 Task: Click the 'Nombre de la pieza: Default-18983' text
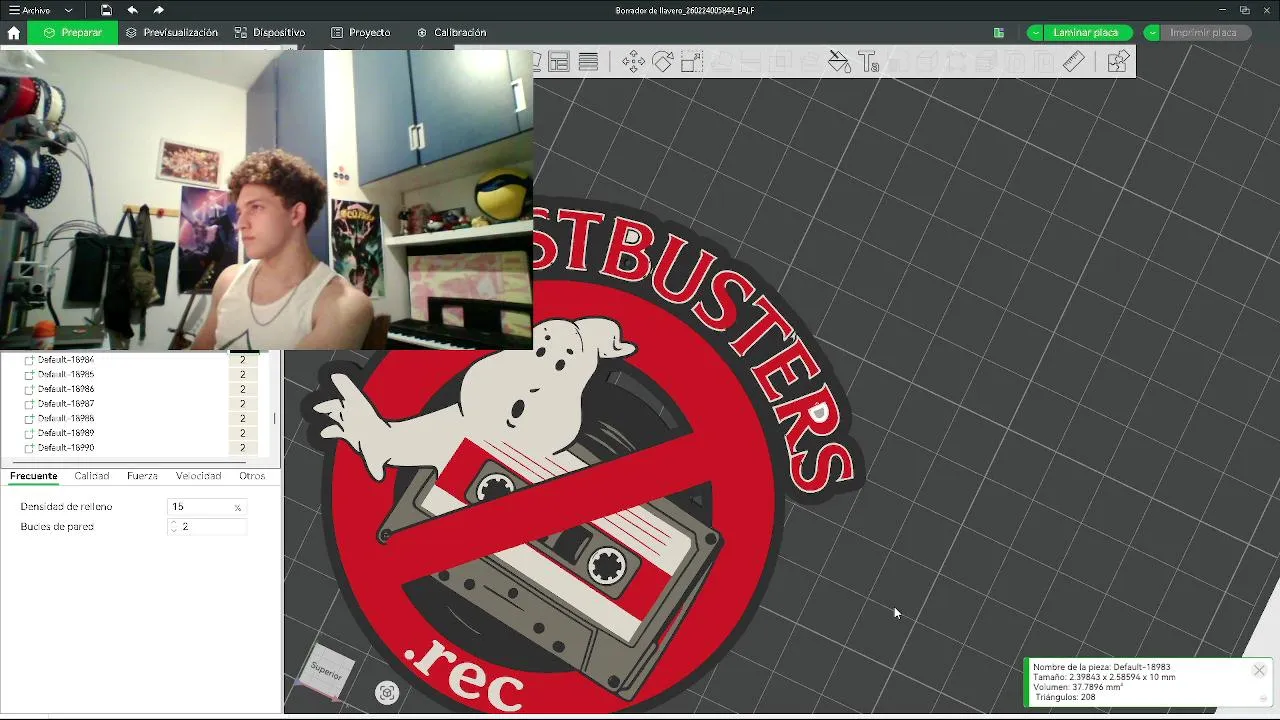(1101, 667)
